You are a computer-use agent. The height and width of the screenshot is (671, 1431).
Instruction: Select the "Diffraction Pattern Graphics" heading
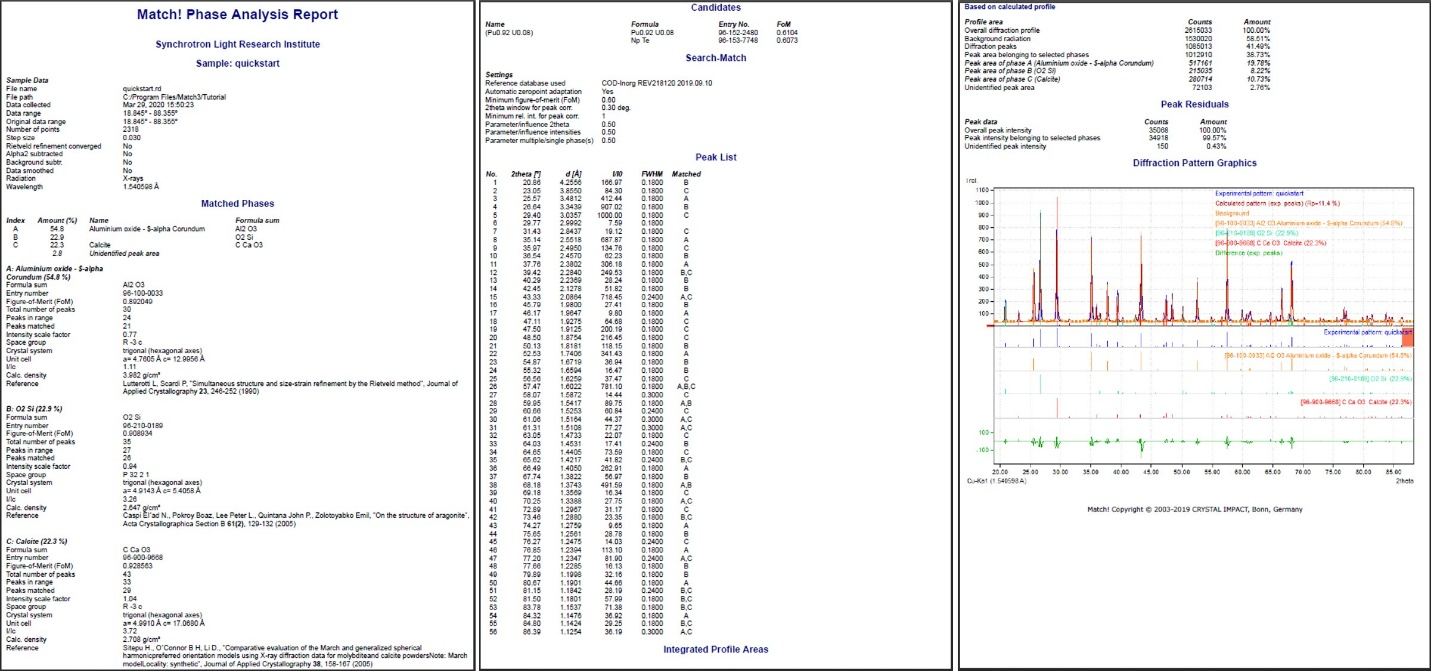(1195, 163)
